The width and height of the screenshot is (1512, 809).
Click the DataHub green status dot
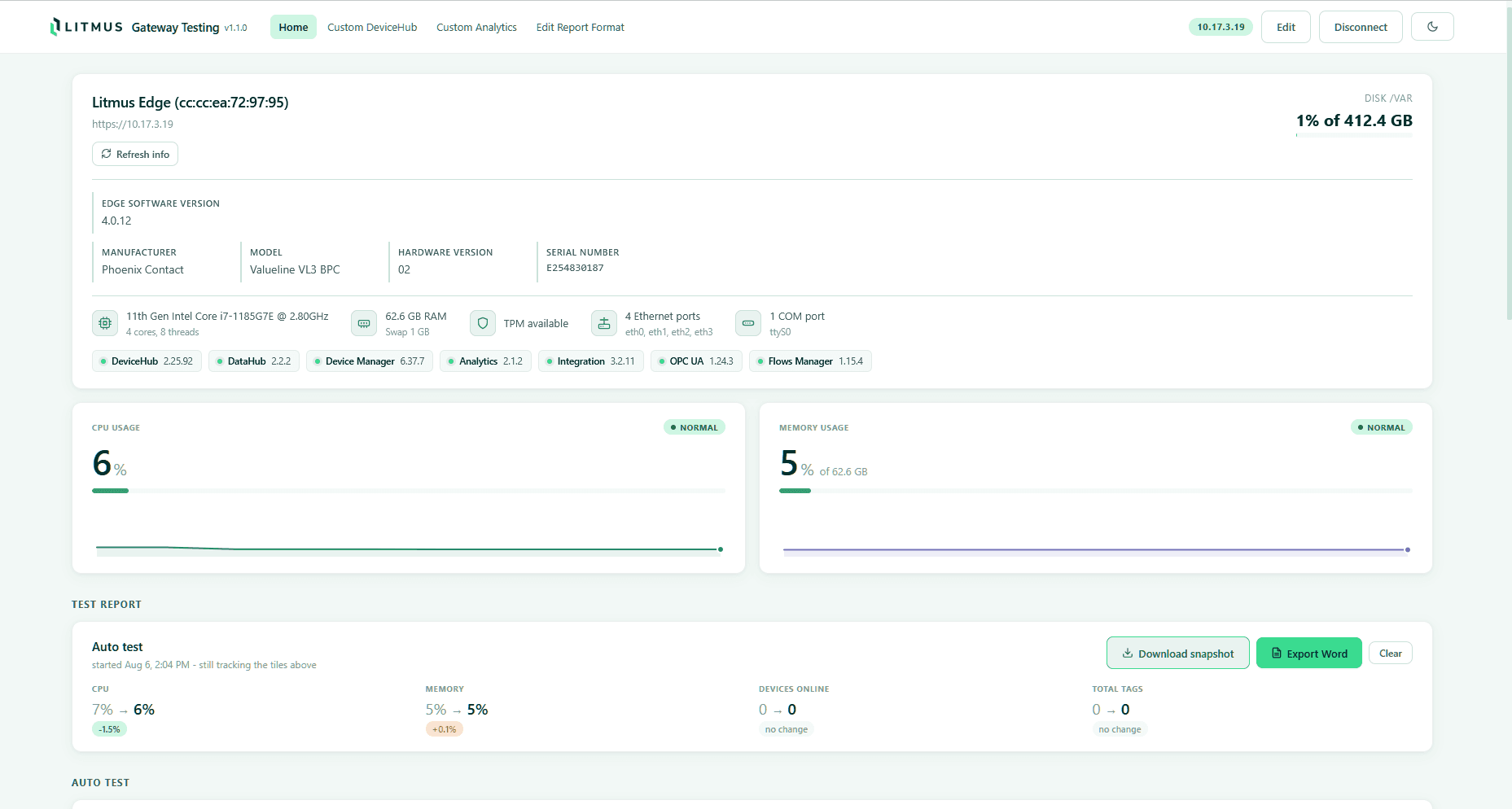tap(220, 361)
